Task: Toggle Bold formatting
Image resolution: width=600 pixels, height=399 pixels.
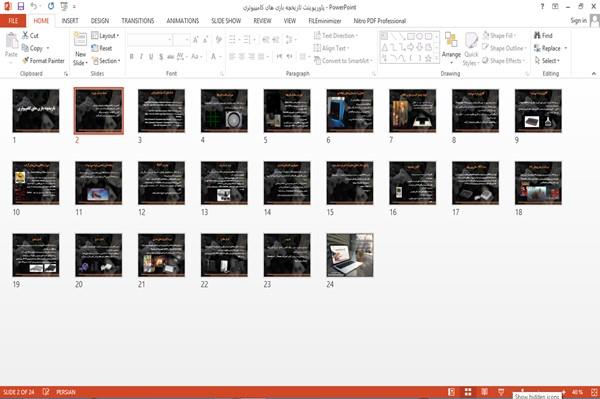Action: pos(131,57)
